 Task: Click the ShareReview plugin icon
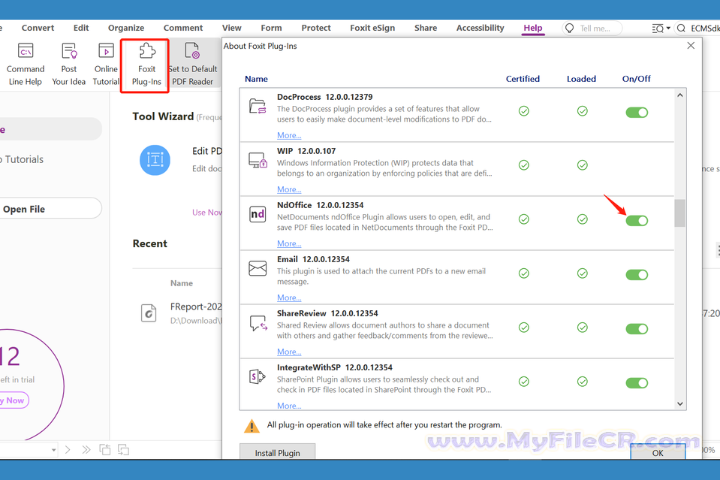tap(258, 323)
